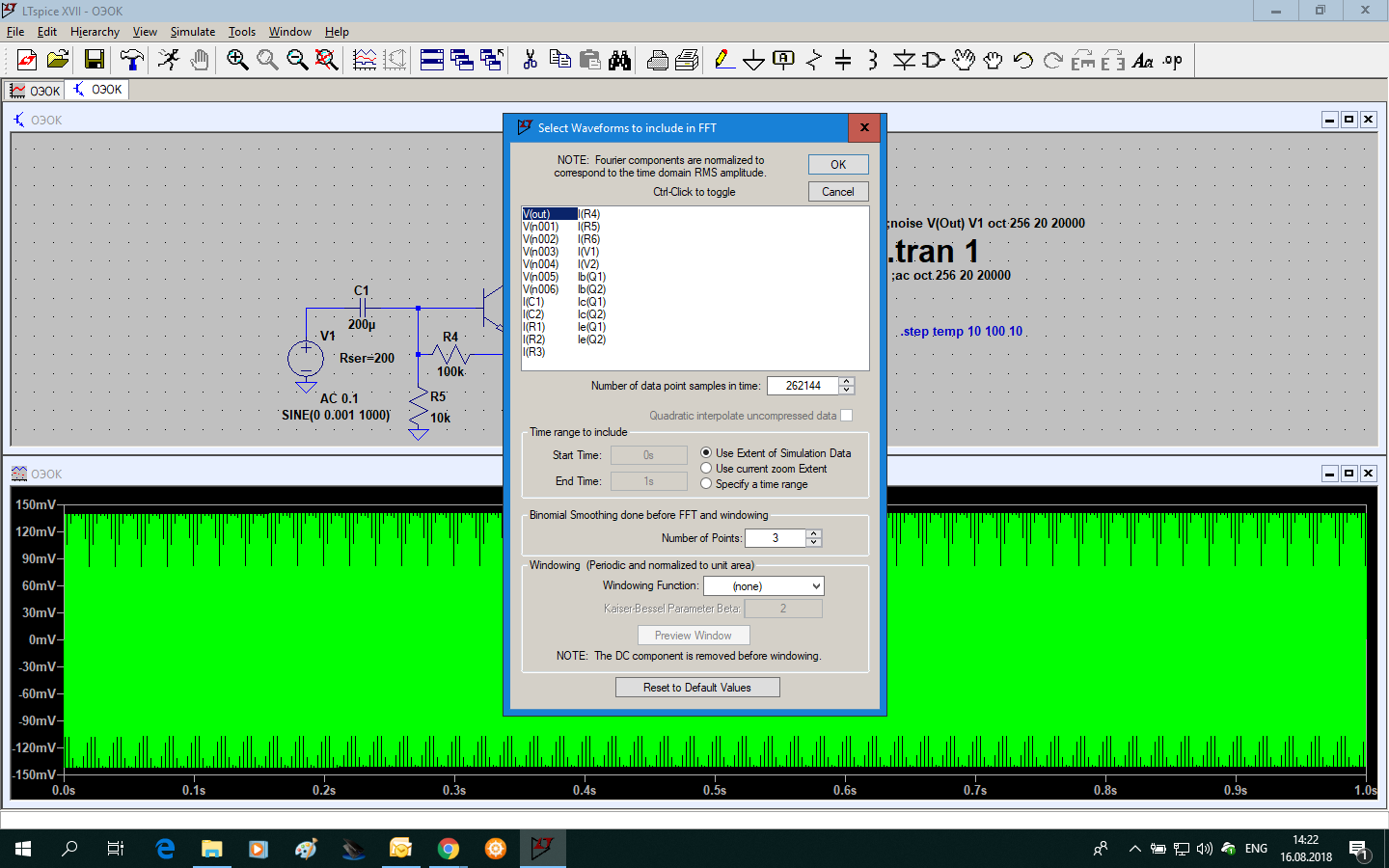Image resolution: width=1389 pixels, height=868 pixels.
Task: Open the Edit menu
Action: click(47, 32)
